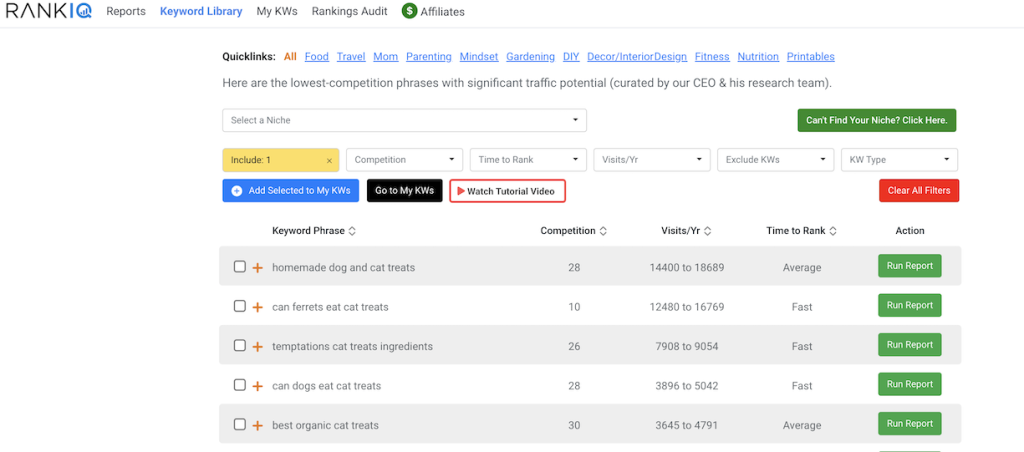Select the Travel quicklink
The width and height of the screenshot is (1024, 452).
[351, 57]
